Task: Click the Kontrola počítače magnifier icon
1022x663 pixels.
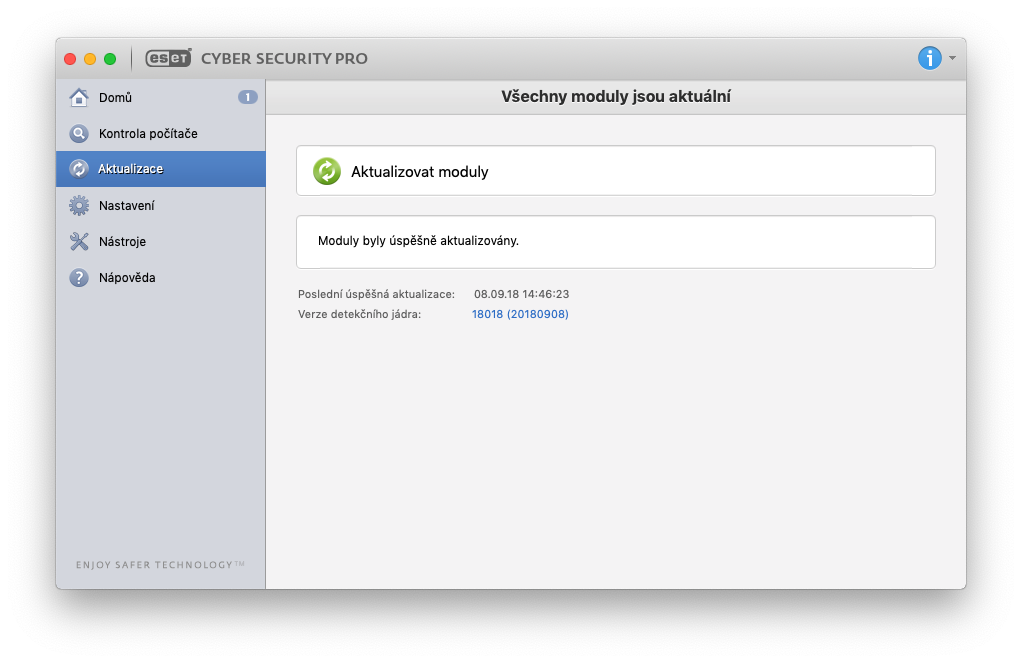Action: click(x=79, y=133)
